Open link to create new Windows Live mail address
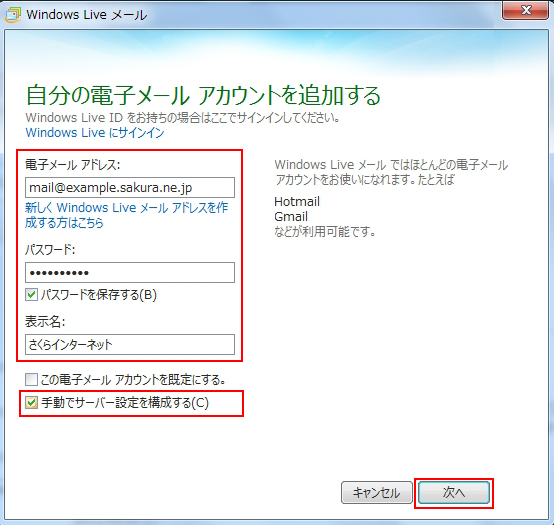Viewport: 554px width, 525px height. coord(126,215)
